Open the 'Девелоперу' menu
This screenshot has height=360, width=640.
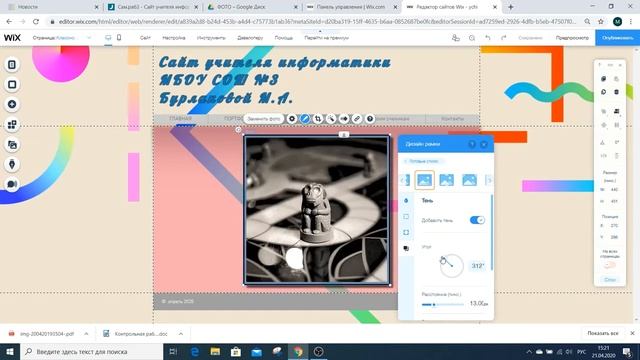(250, 38)
